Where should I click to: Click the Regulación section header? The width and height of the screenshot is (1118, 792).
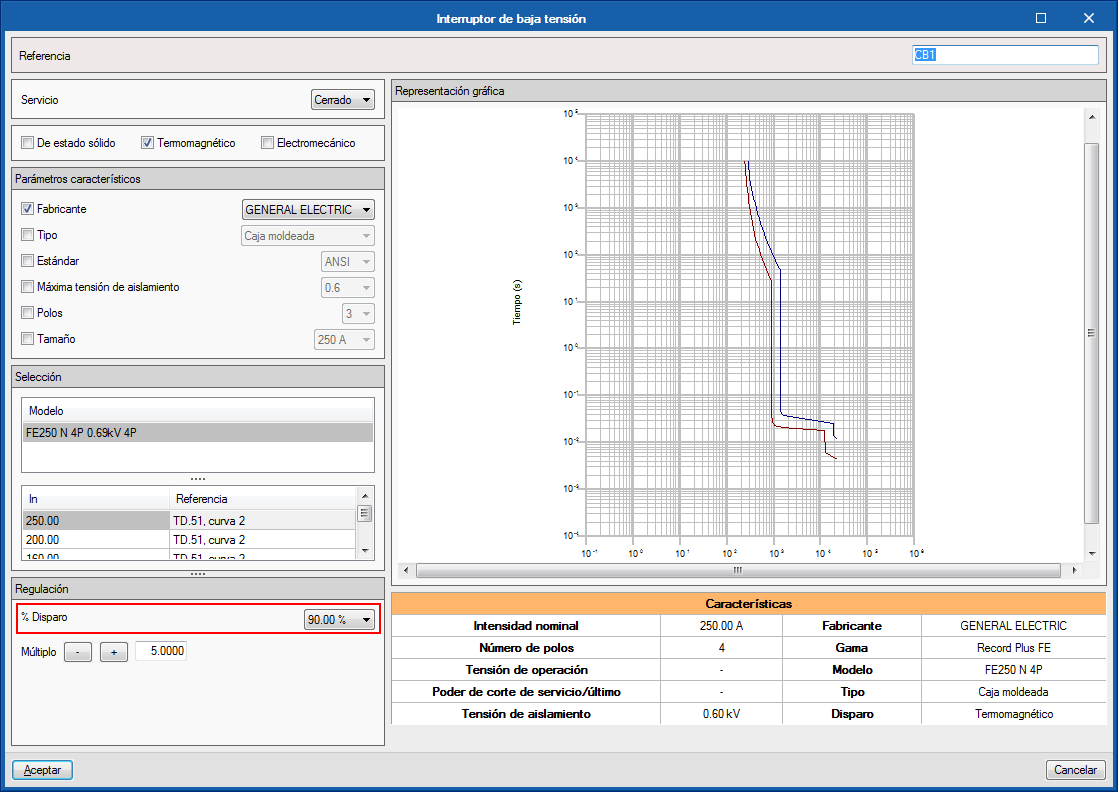[198, 589]
